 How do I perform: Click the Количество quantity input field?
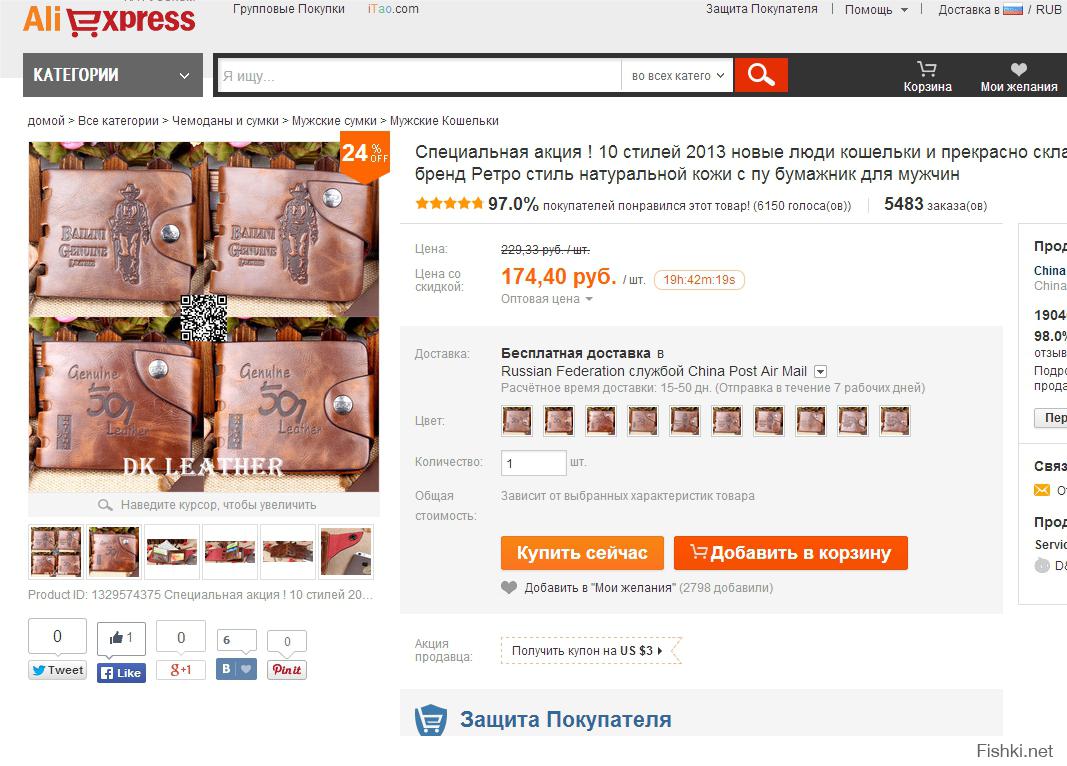(x=534, y=463)
